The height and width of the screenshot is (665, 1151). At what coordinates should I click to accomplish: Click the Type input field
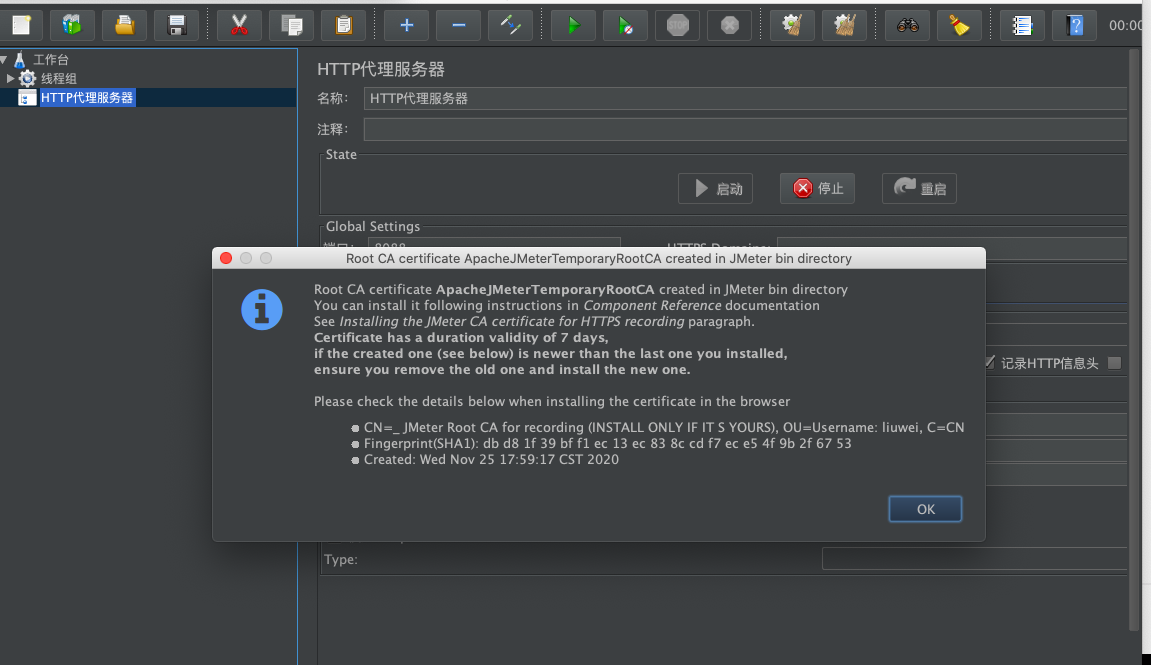(974, 559)
